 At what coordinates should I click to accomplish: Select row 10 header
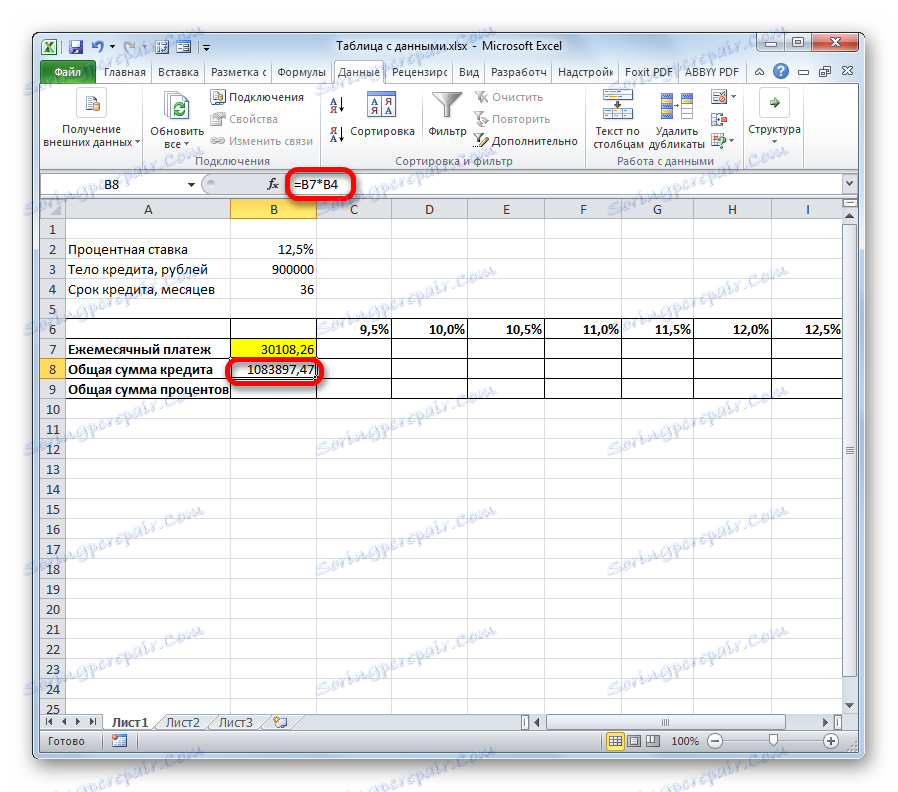click(x=53, y=409)
